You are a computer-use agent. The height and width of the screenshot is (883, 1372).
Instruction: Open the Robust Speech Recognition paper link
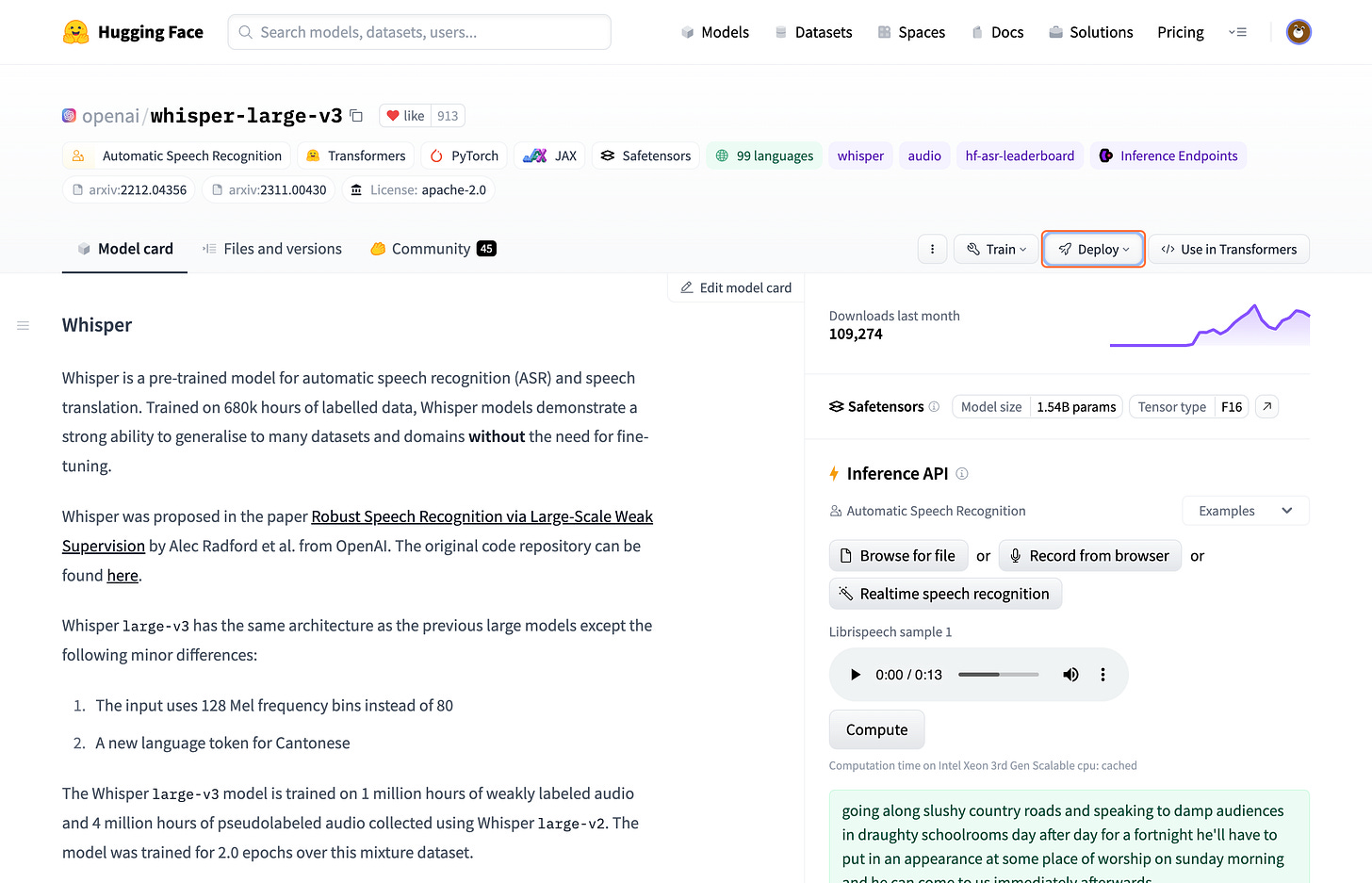[x=482, y=516]
